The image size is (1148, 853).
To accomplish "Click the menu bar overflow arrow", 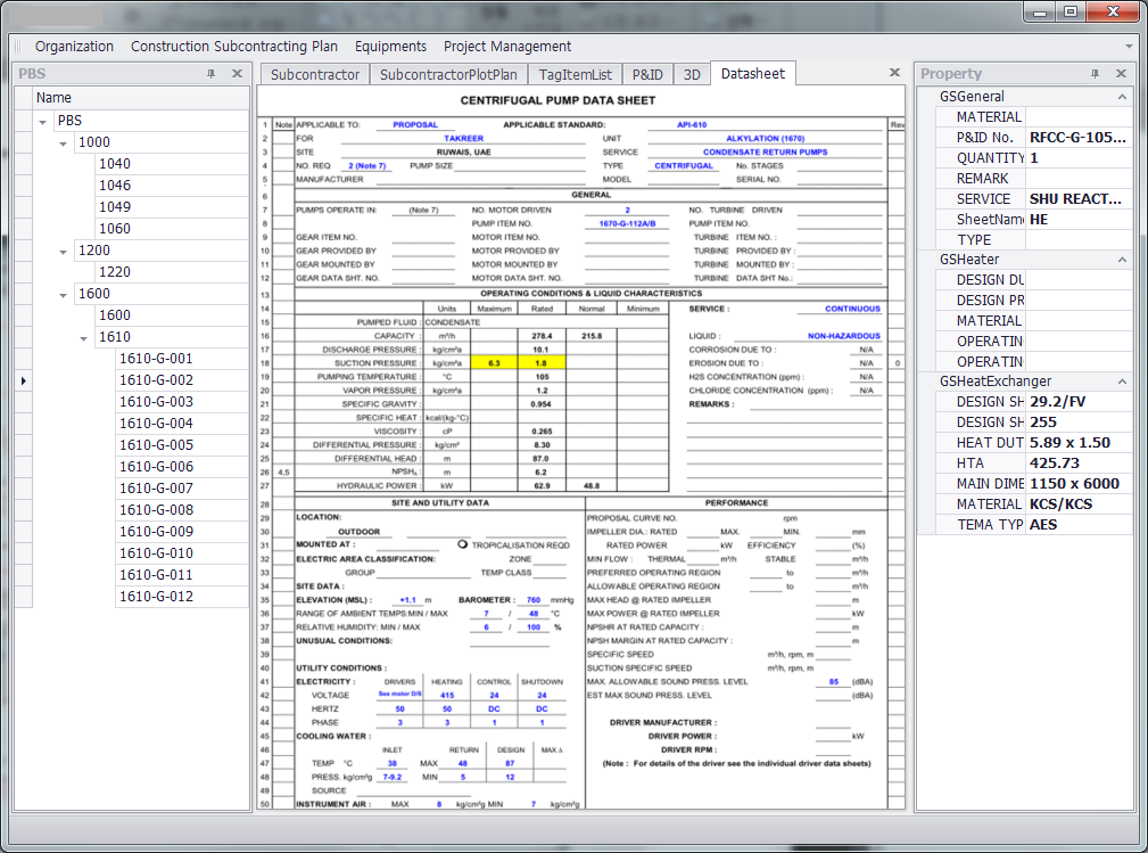I will pos(1130,46).
